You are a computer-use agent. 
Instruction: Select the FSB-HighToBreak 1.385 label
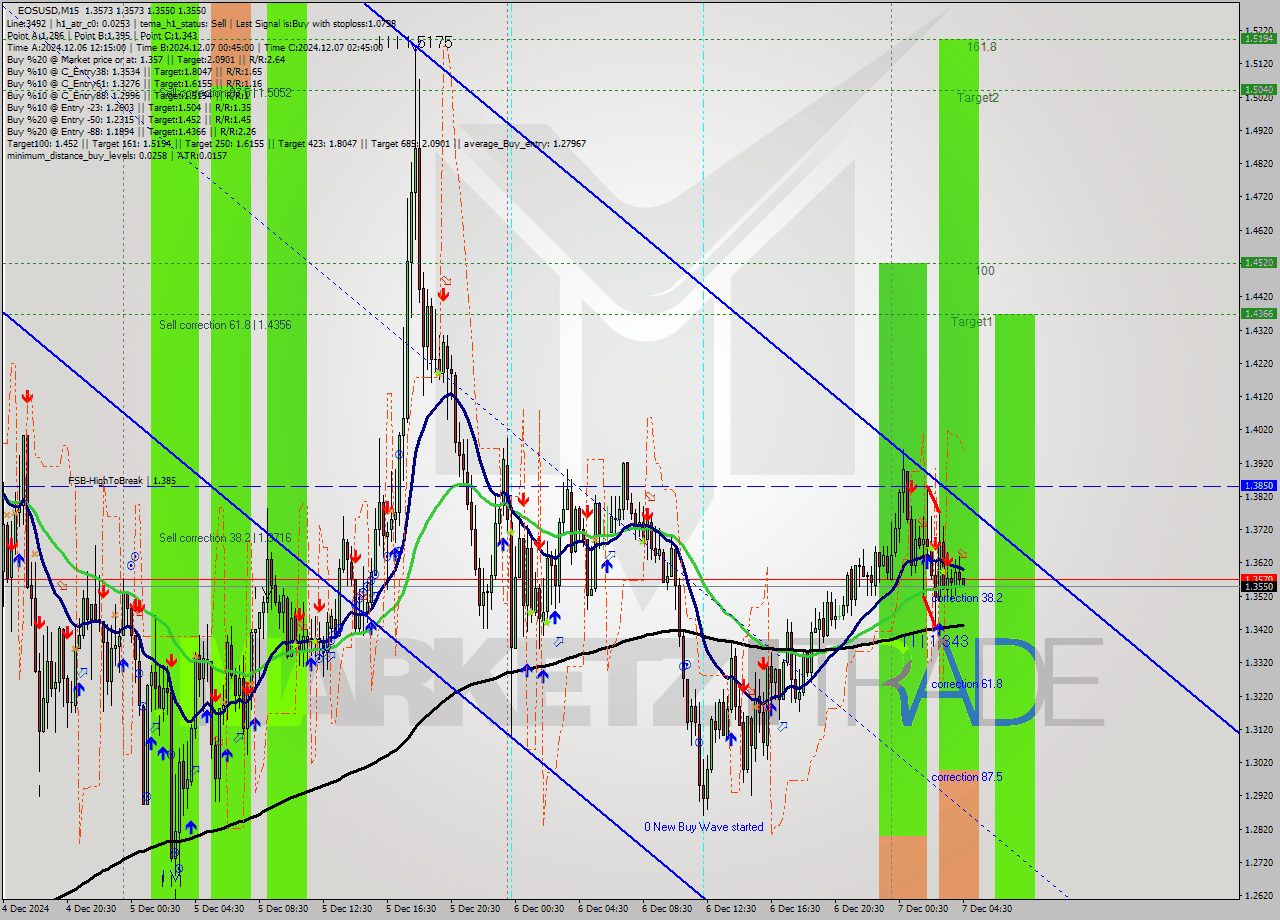pos(122,481)
